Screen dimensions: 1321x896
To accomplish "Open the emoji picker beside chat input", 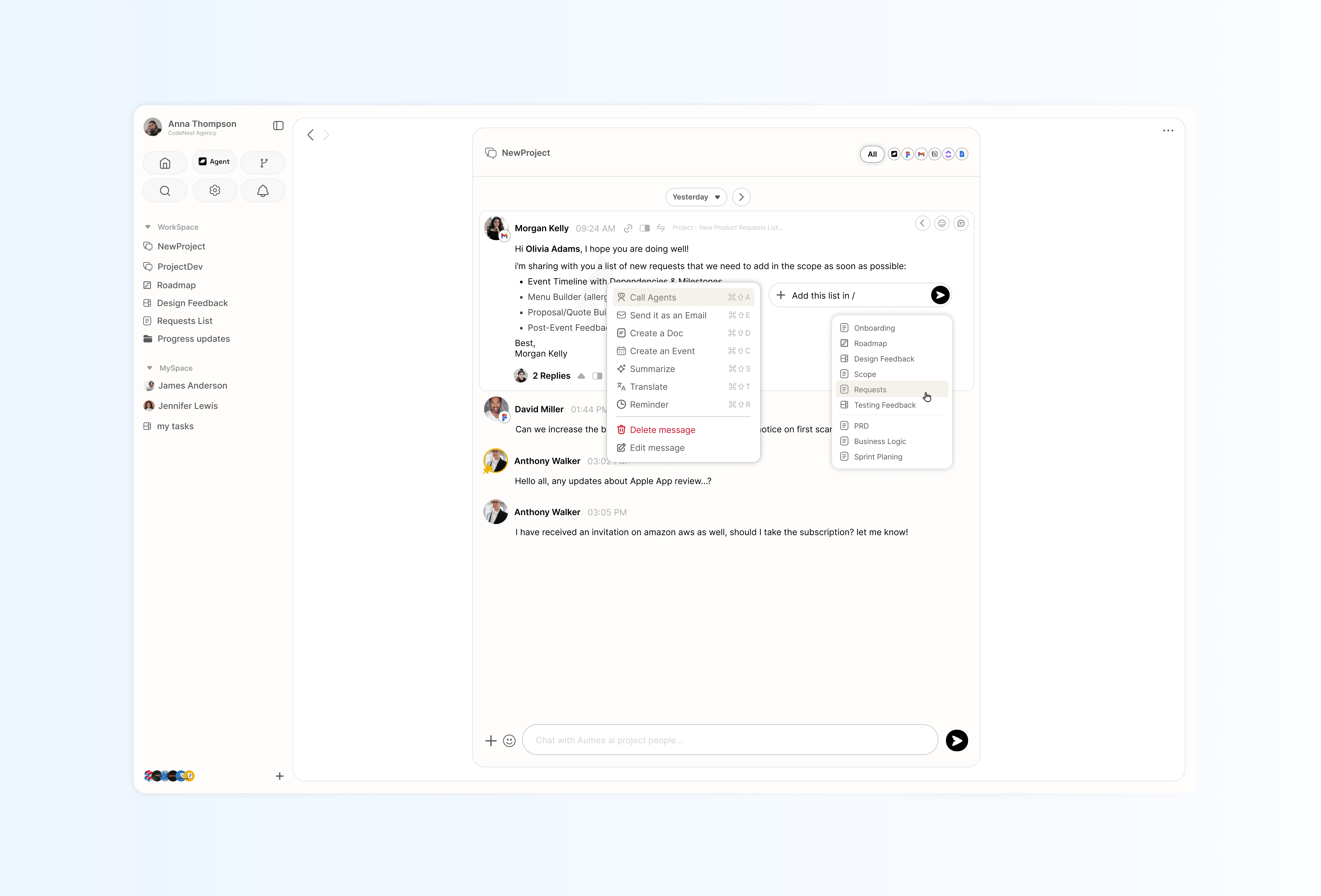I will [509, 741].
